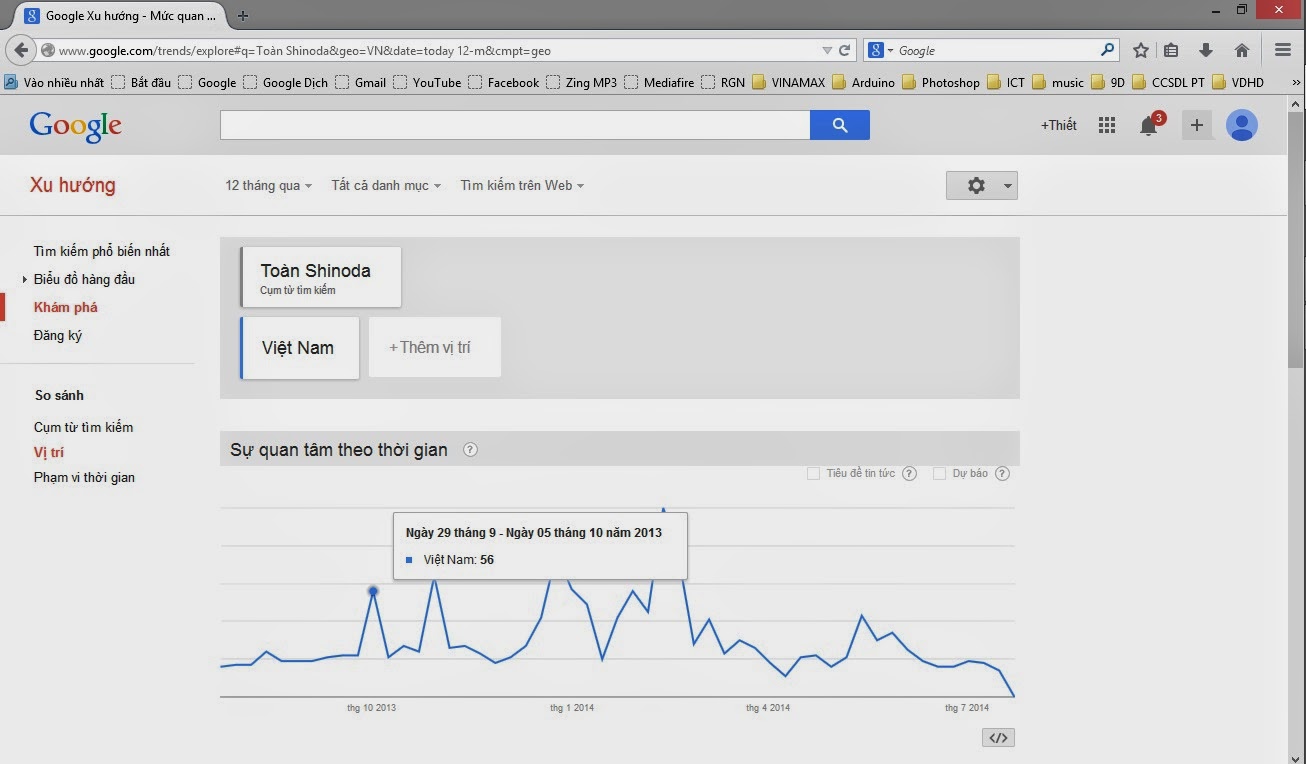Open the Google apps grid launcher
1306x764 pixels.
tap(1106, 124)
